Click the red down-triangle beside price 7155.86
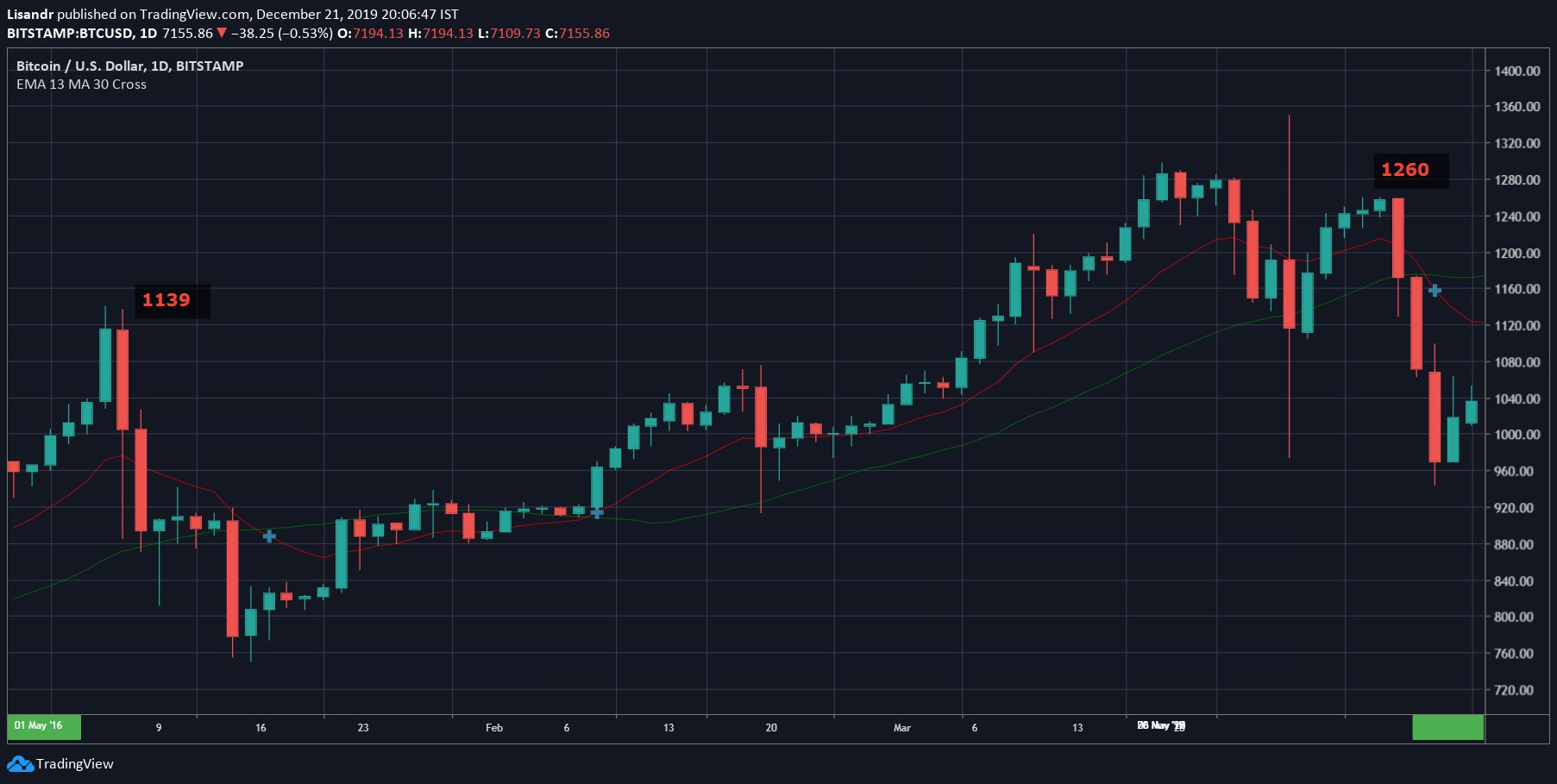Screen dimensions: 1557x784 (222, 33)
